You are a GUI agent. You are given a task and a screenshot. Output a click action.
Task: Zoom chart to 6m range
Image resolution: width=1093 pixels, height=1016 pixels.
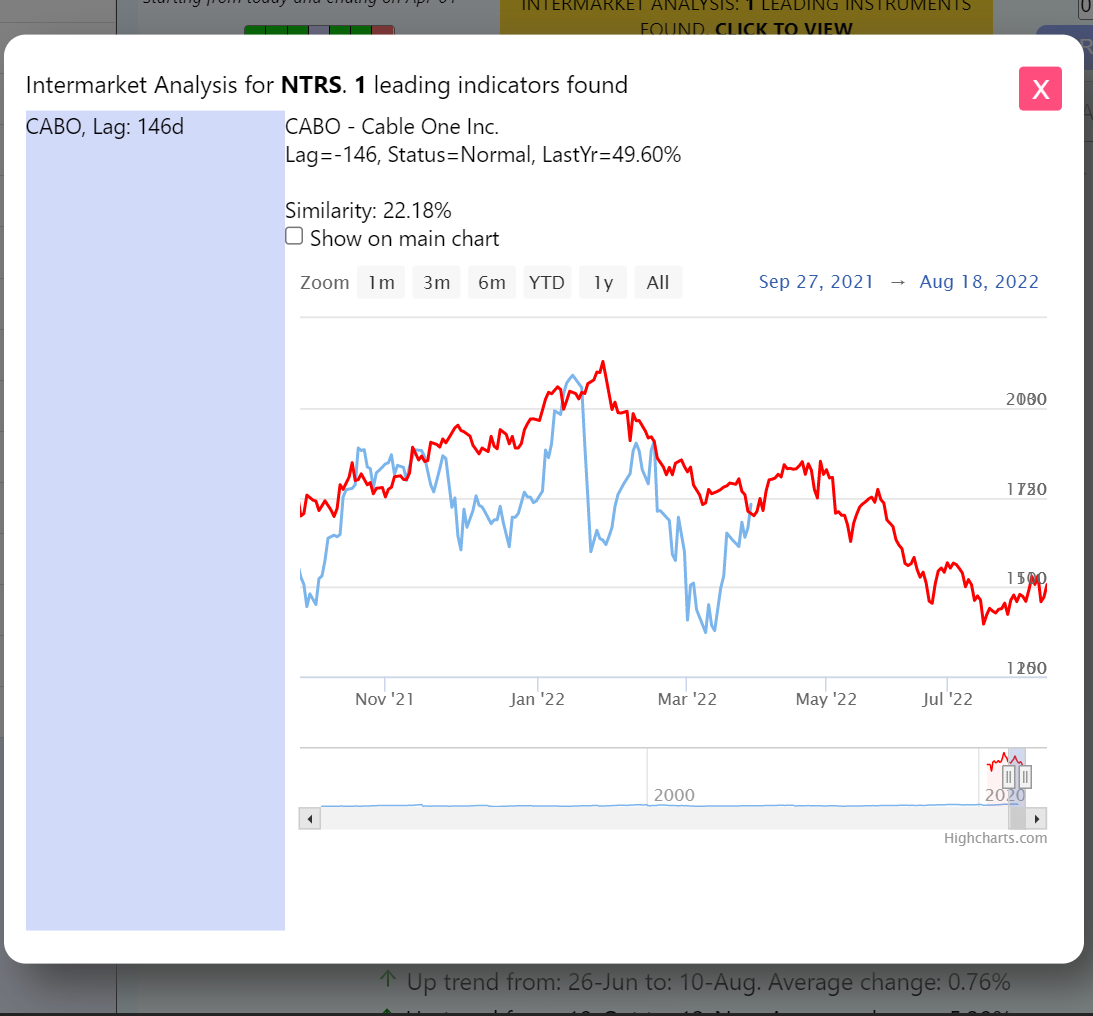492,283
